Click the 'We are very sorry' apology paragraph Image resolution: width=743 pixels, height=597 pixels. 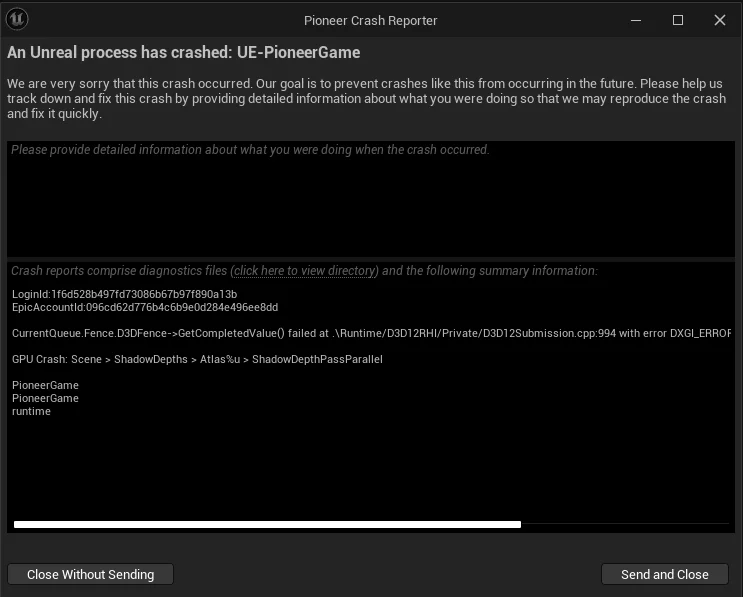point(366,98)
